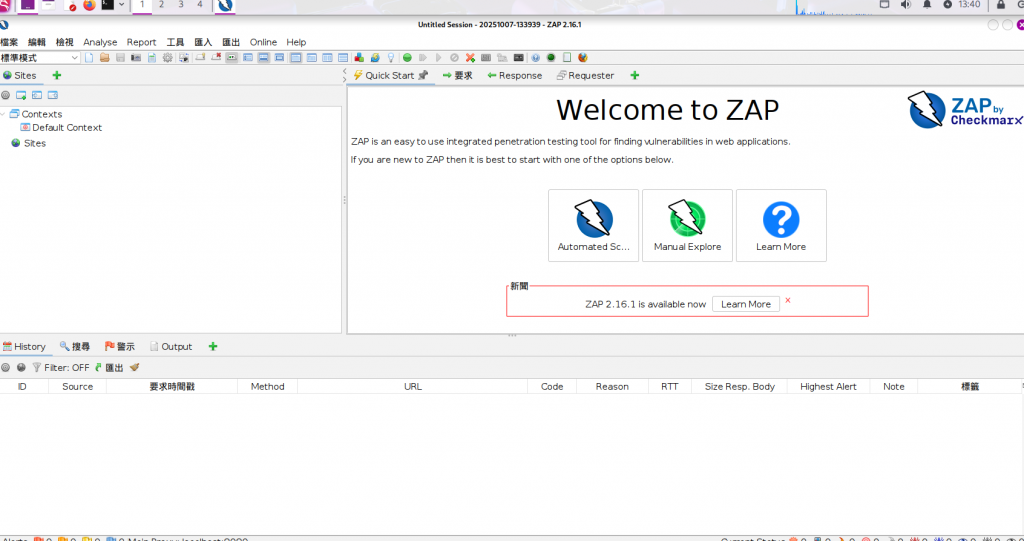Click the Sites panel New Context icon
Viewport: 1024px width, 541px height.
click(22, 95)
